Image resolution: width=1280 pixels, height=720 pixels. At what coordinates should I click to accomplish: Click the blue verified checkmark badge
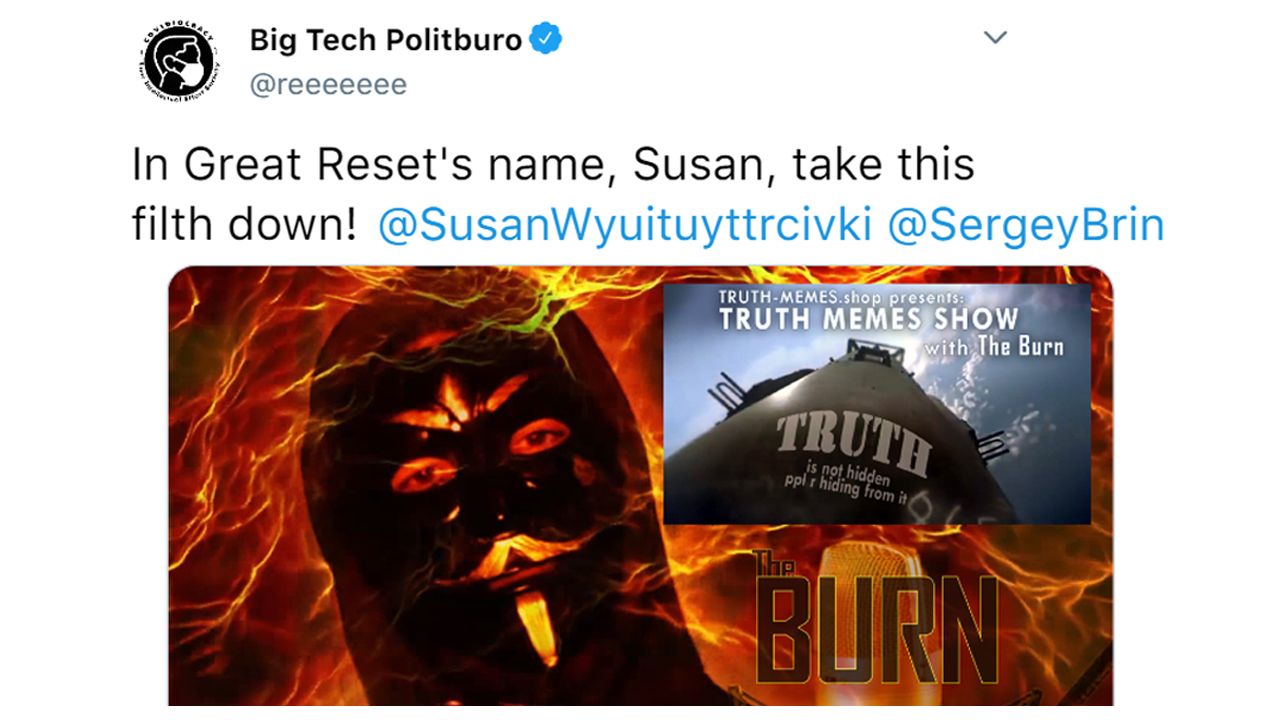[545, 40]
